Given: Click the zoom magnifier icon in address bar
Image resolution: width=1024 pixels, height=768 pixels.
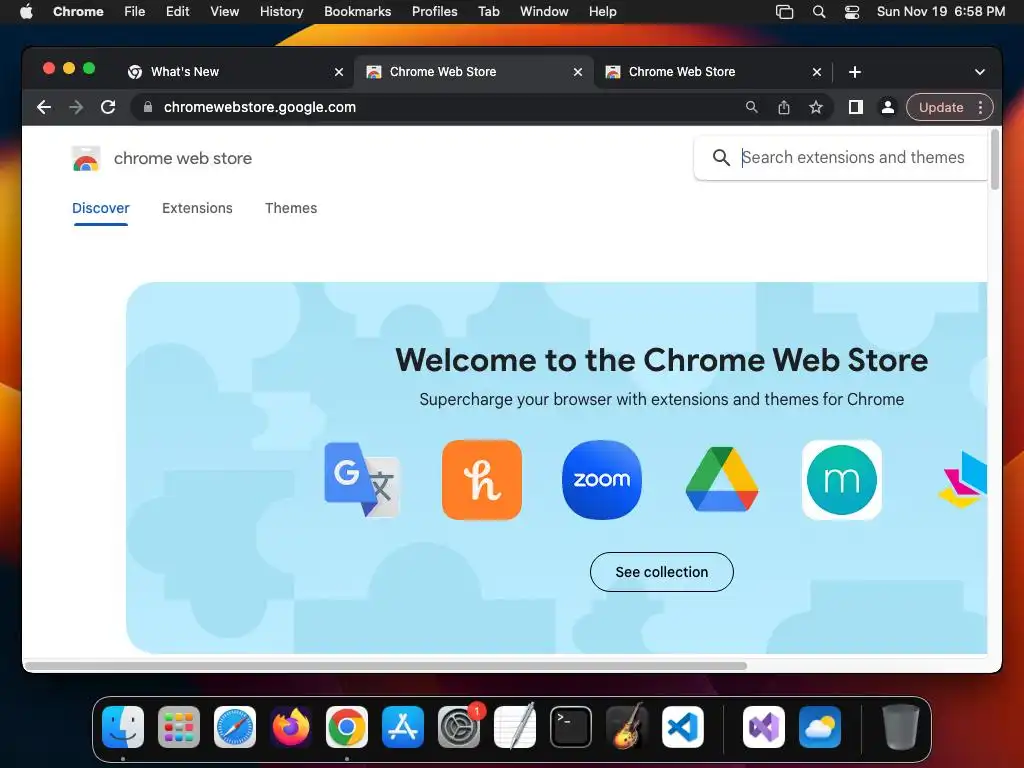Looking at the screenshot, I should click(752, 107).
